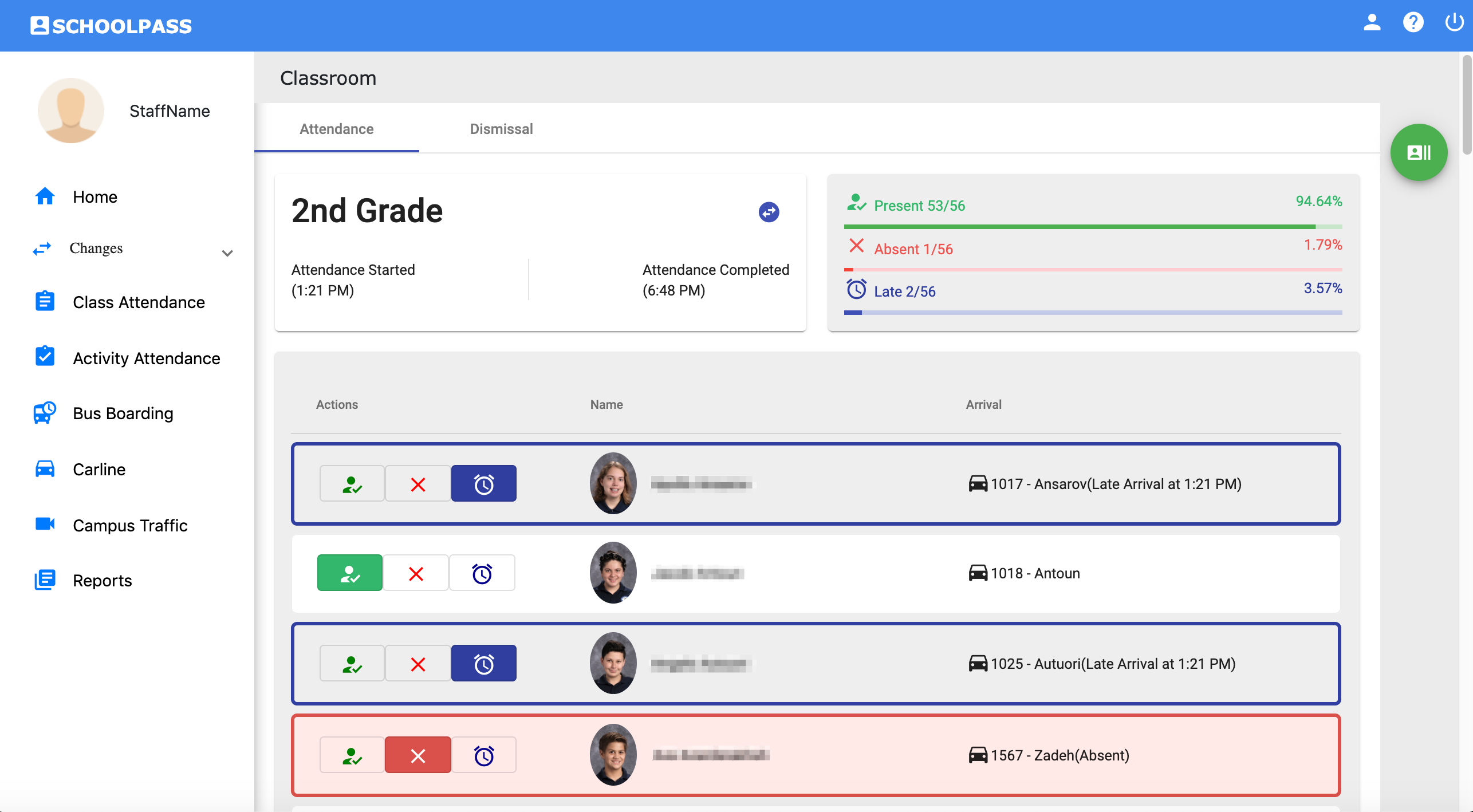The image size is (1473, 812).
Task: Mark 1018 - Antoun student as late
Action: point(482,573)
